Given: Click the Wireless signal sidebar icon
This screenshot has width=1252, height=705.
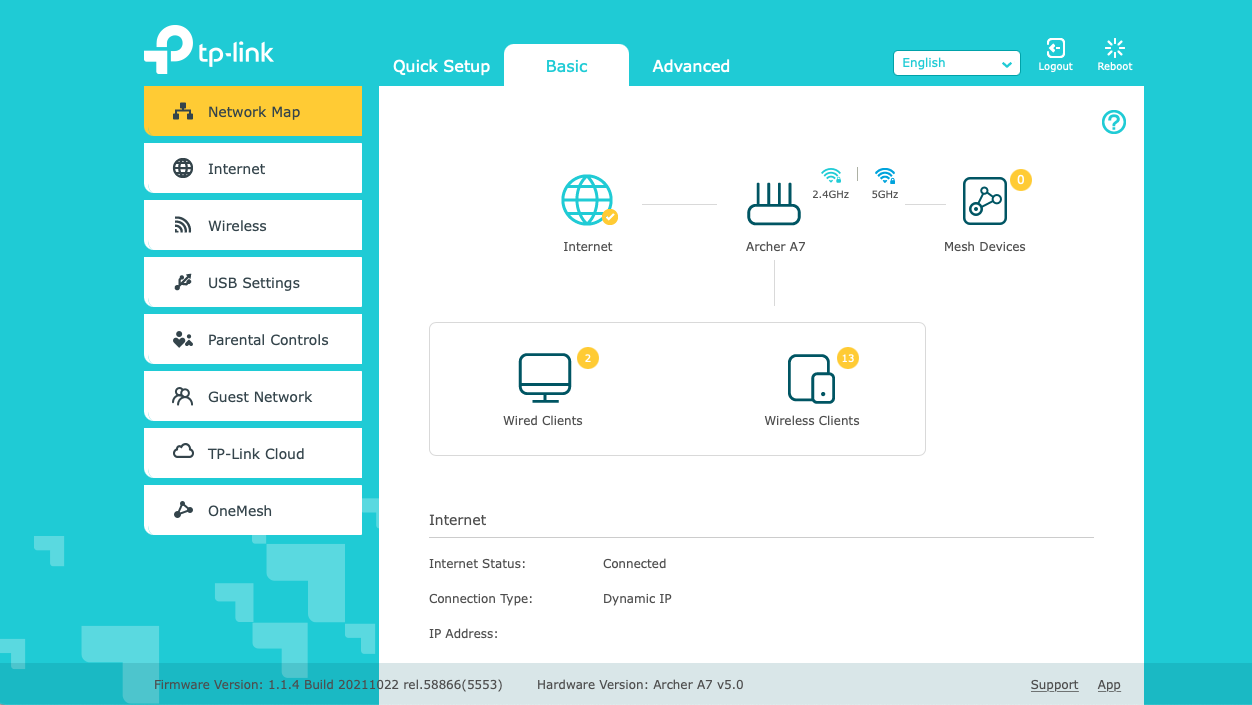Looking at the screenshot, I should [183, 226].
